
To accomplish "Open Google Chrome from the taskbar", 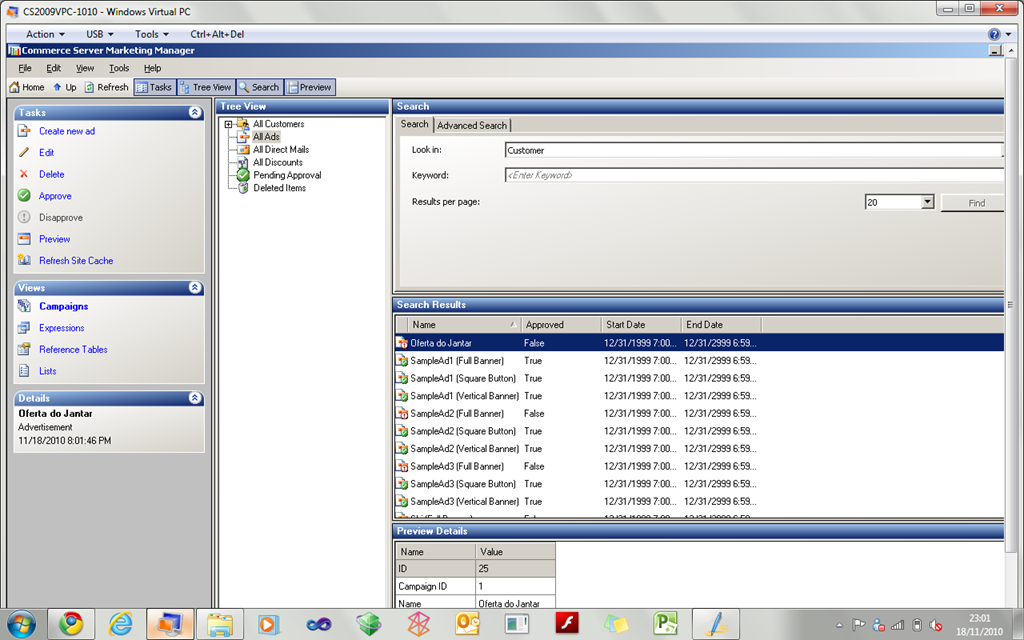I will pyautogui.click(x=71, y=624).
